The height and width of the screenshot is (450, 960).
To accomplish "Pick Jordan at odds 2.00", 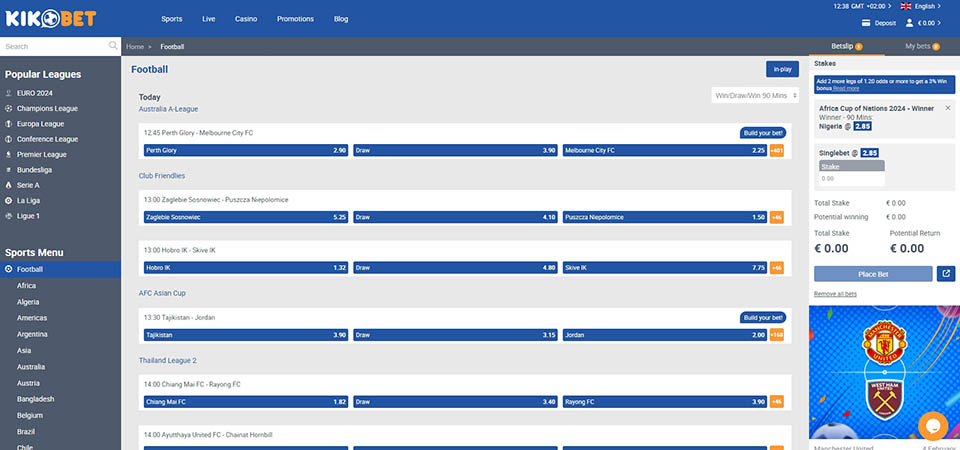I will tap(665, 335).
